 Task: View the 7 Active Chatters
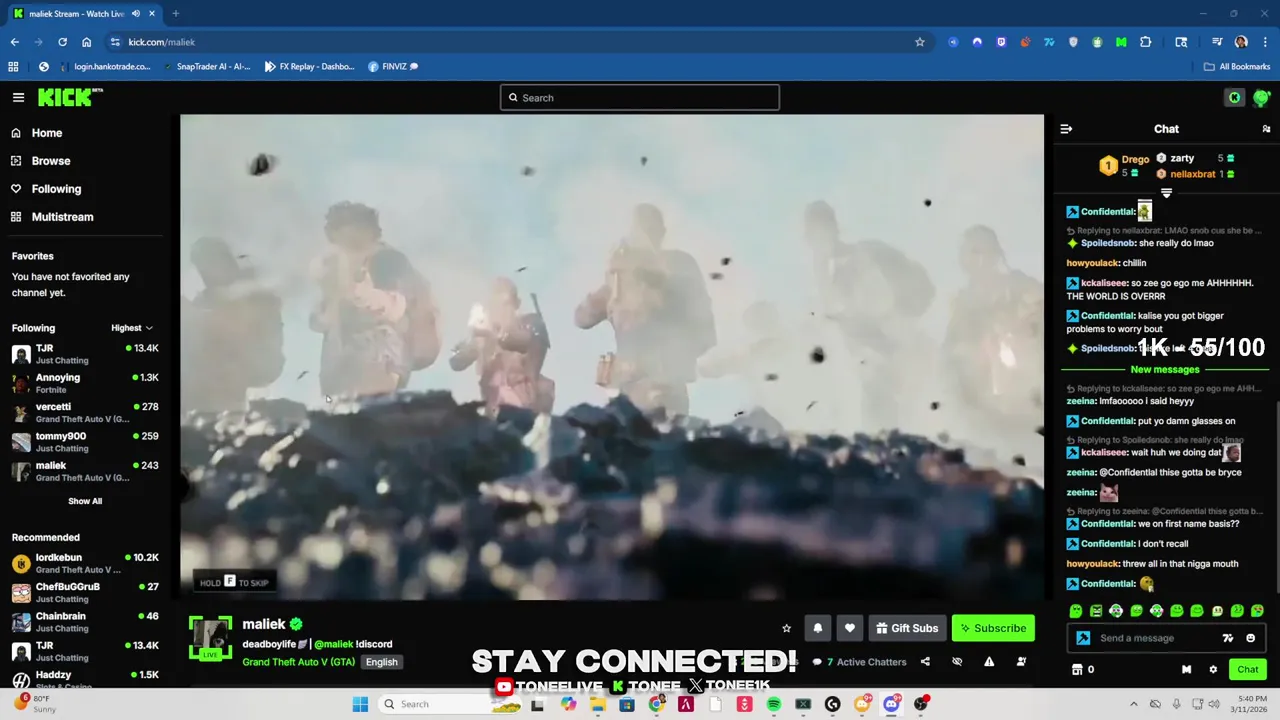pyautogui.click(x=859, y=662)
